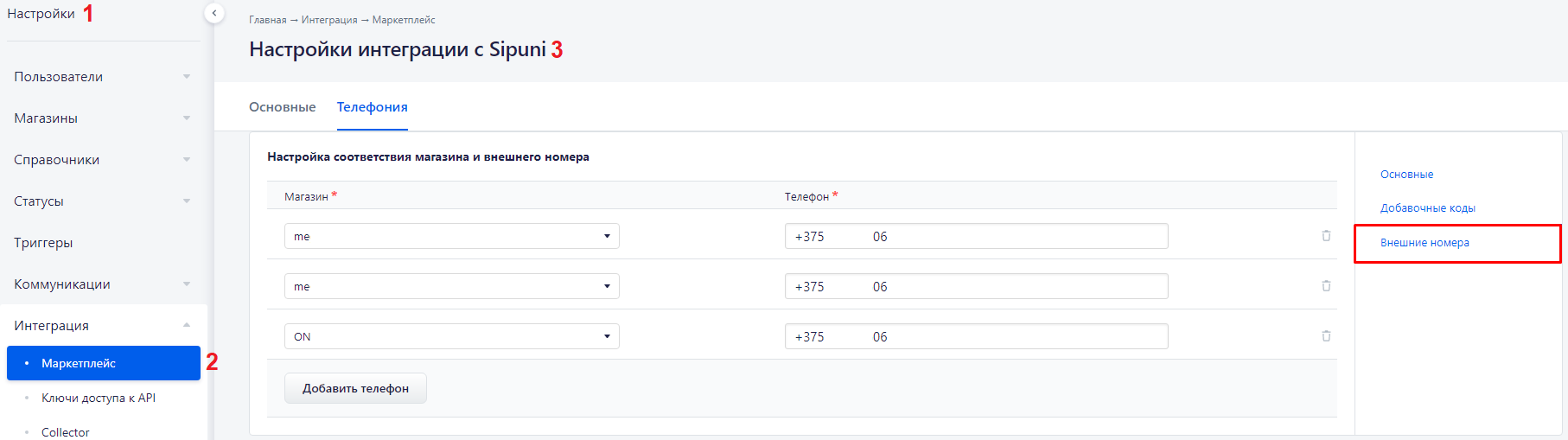Screen dimensions: 1568x440
Task: Delete the first me phone row
Action: pyautogui.click(x=1326, y=235)
